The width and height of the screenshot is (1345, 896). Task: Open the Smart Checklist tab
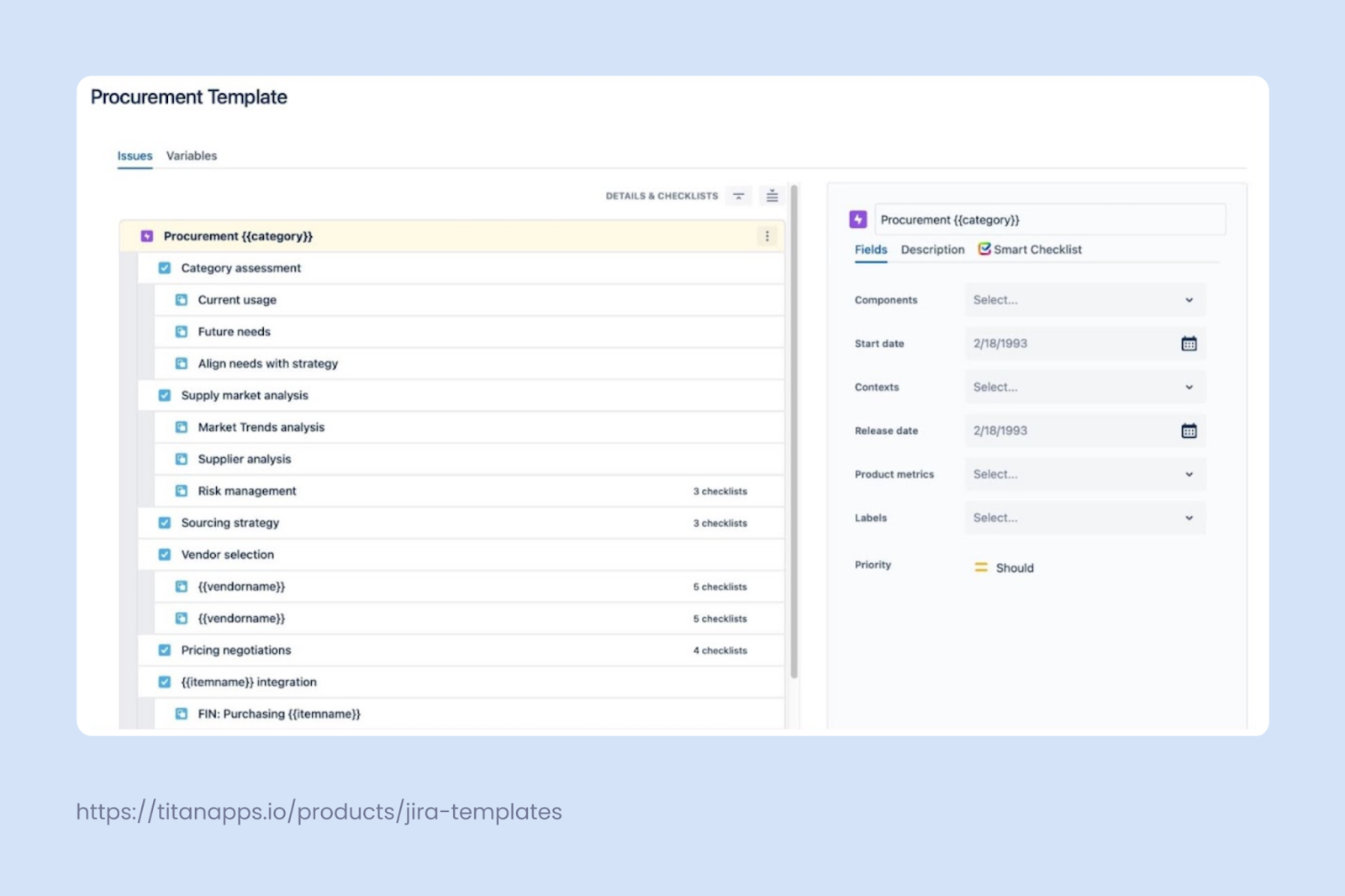coord(1030,250)
